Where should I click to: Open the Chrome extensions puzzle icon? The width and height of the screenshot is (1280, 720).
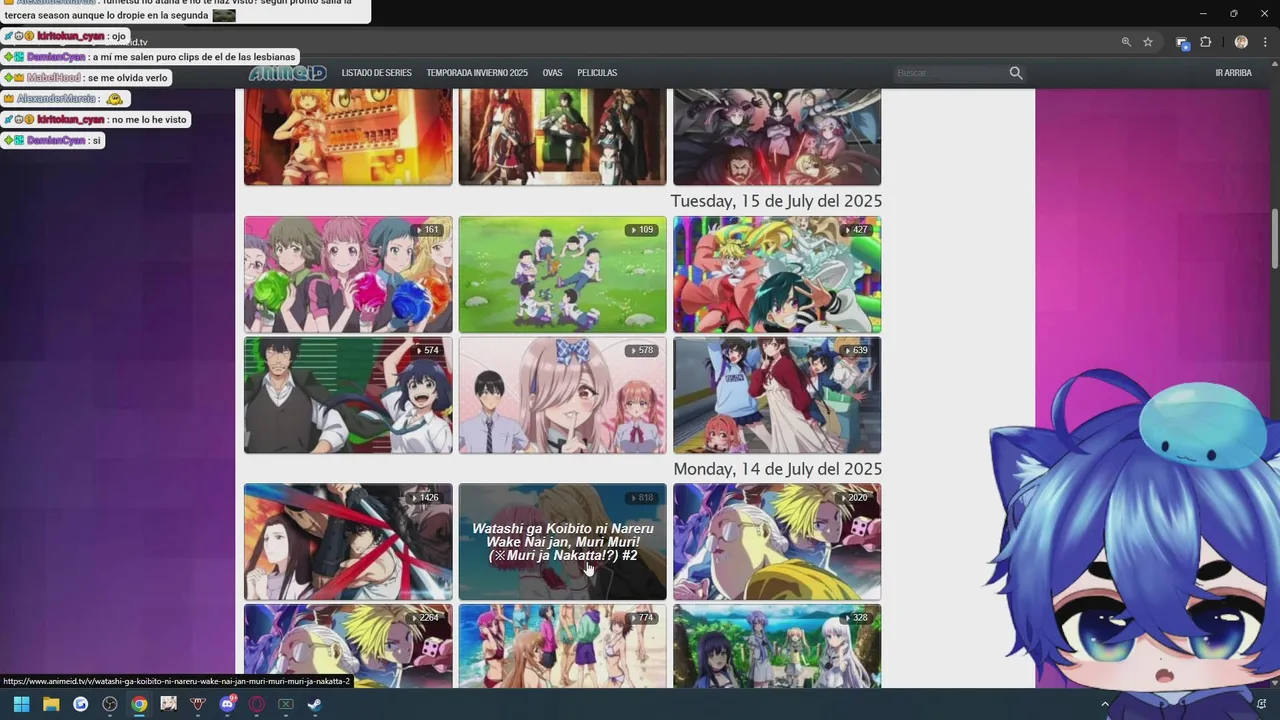(1205, 42)
